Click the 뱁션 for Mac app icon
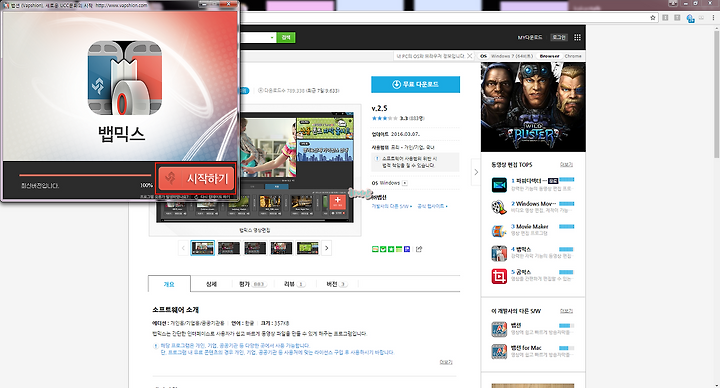Viewport: 720px width, 388px height. pyautogui.click(x=499, y=352)
